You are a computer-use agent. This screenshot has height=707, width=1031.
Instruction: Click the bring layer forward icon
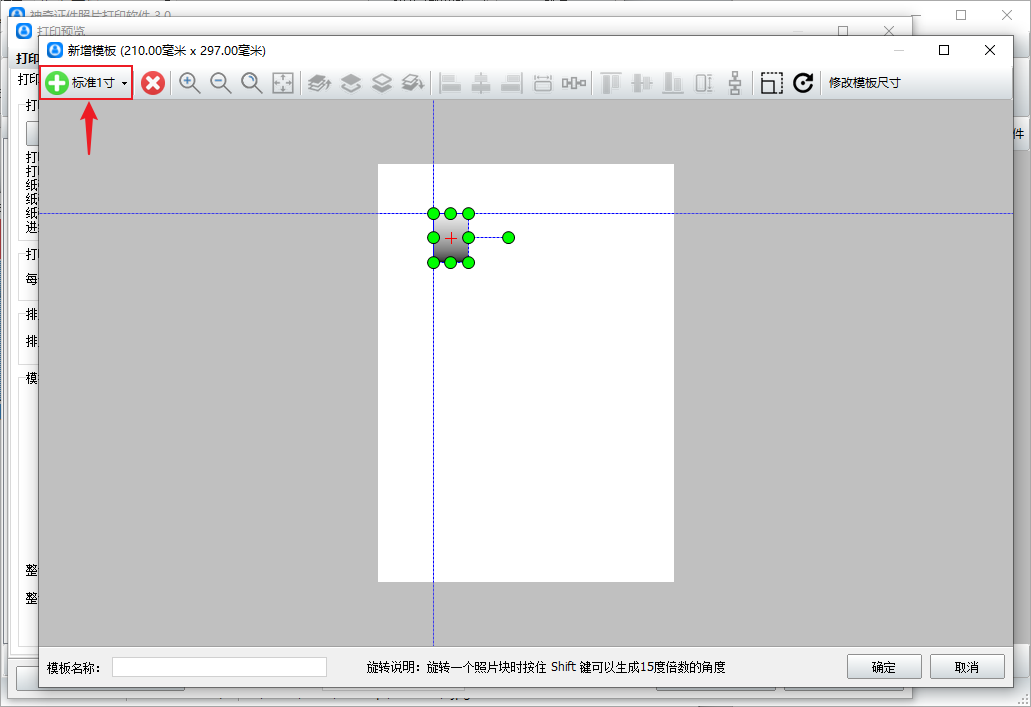pyautogui.click(x=350, y=83)
